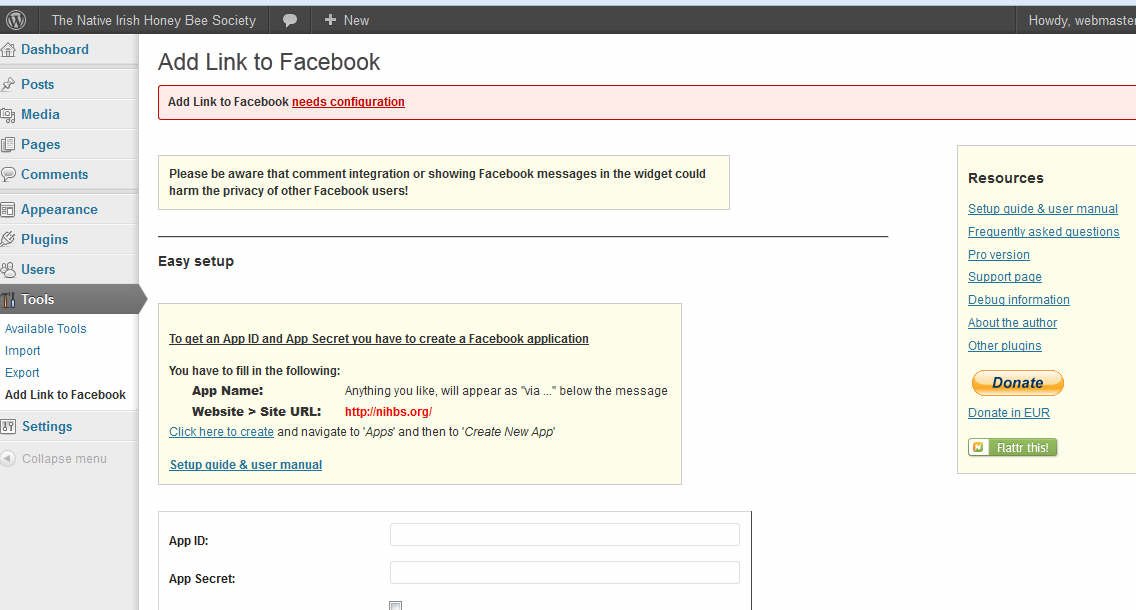Open the New content menu

pyautogui.click(x=347, y=20)
